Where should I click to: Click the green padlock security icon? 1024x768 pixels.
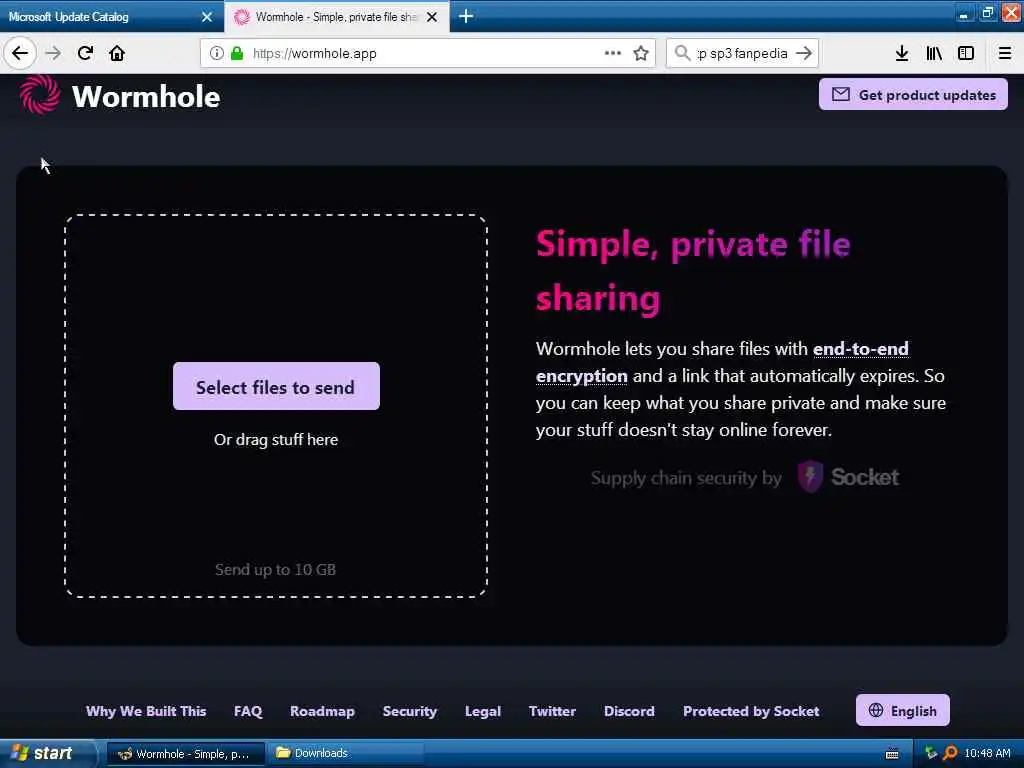click(x=237, y=53)
